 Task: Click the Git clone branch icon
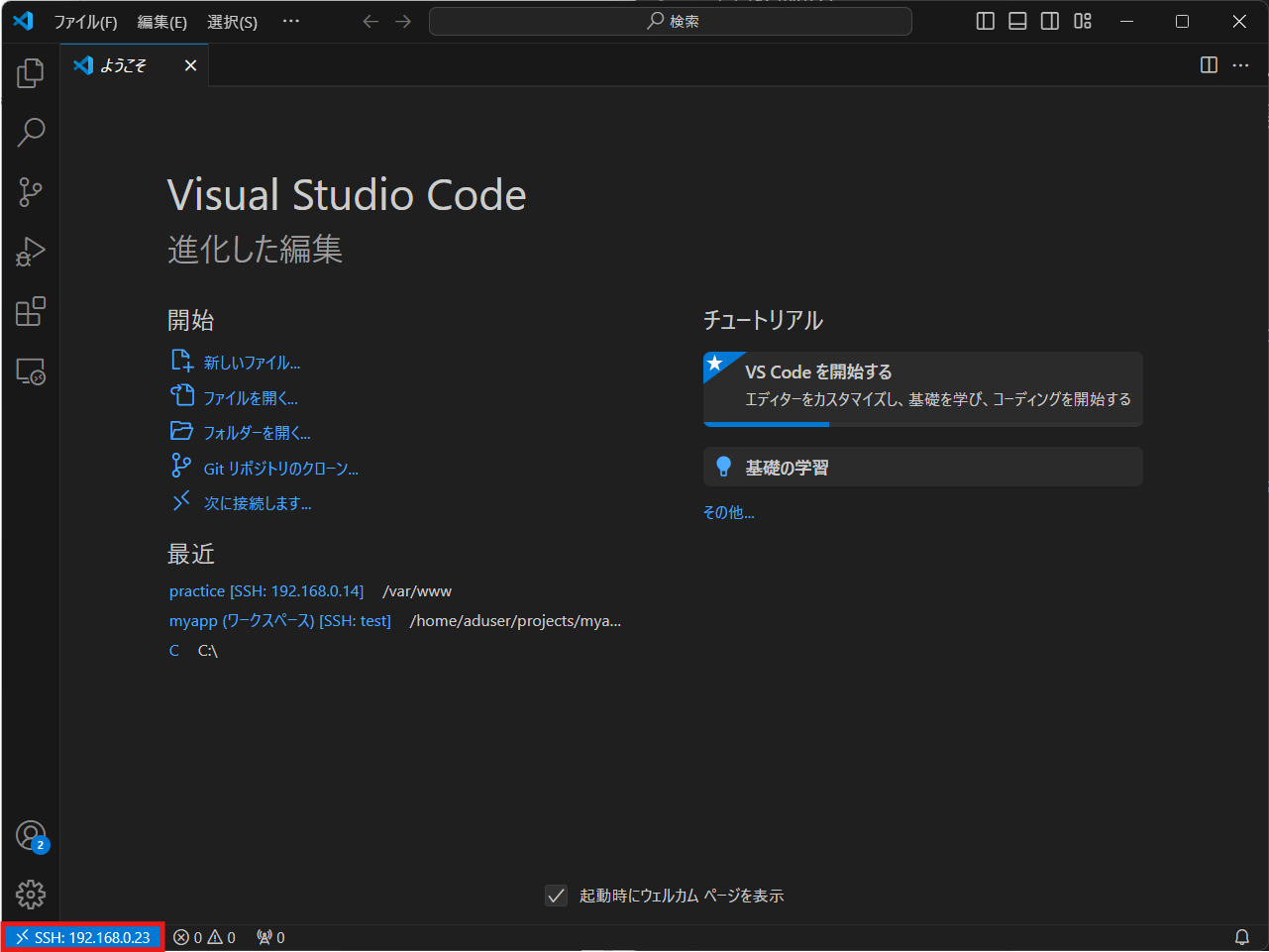click(181, 466)
